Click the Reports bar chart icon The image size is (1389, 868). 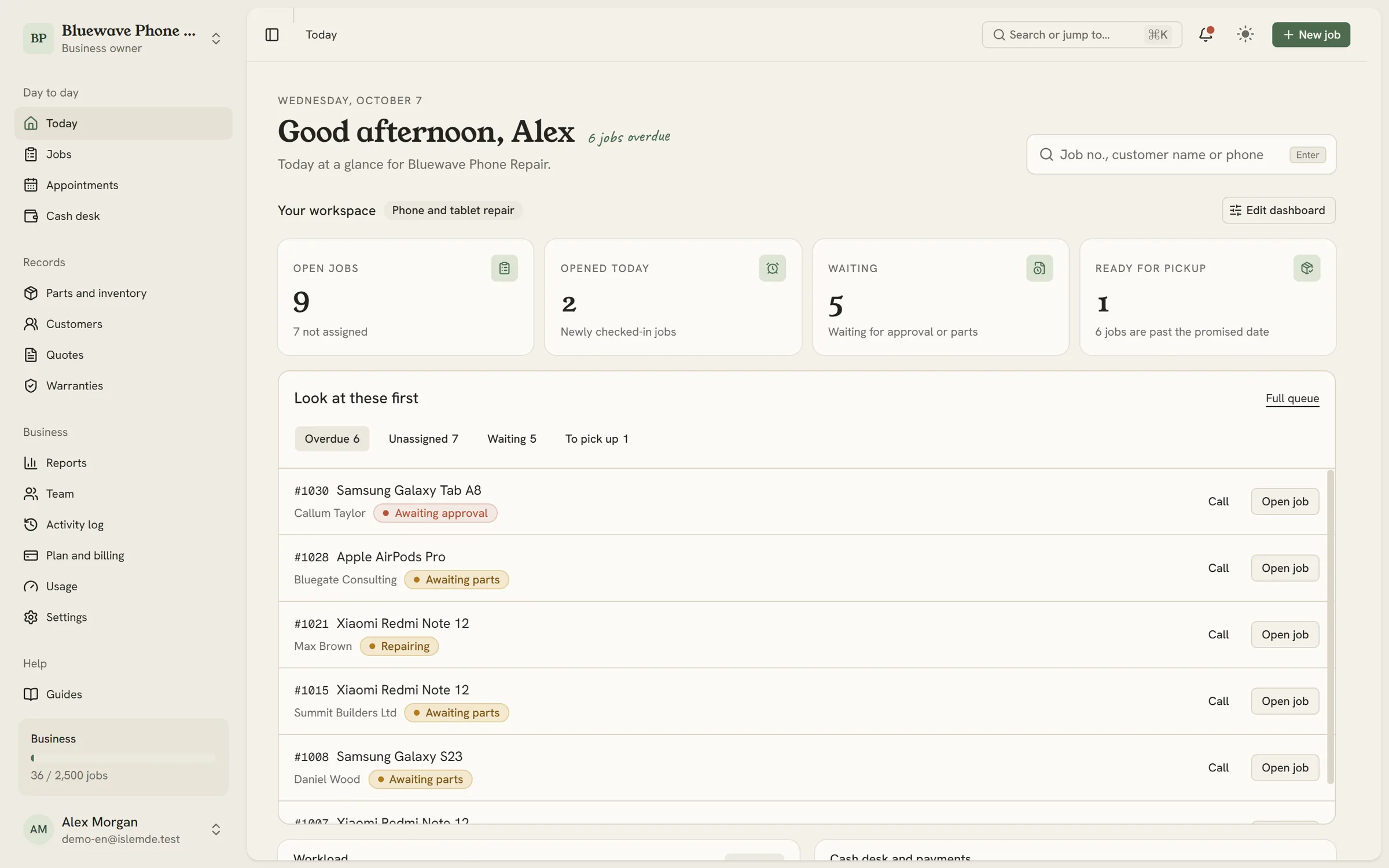pos(31,463)
